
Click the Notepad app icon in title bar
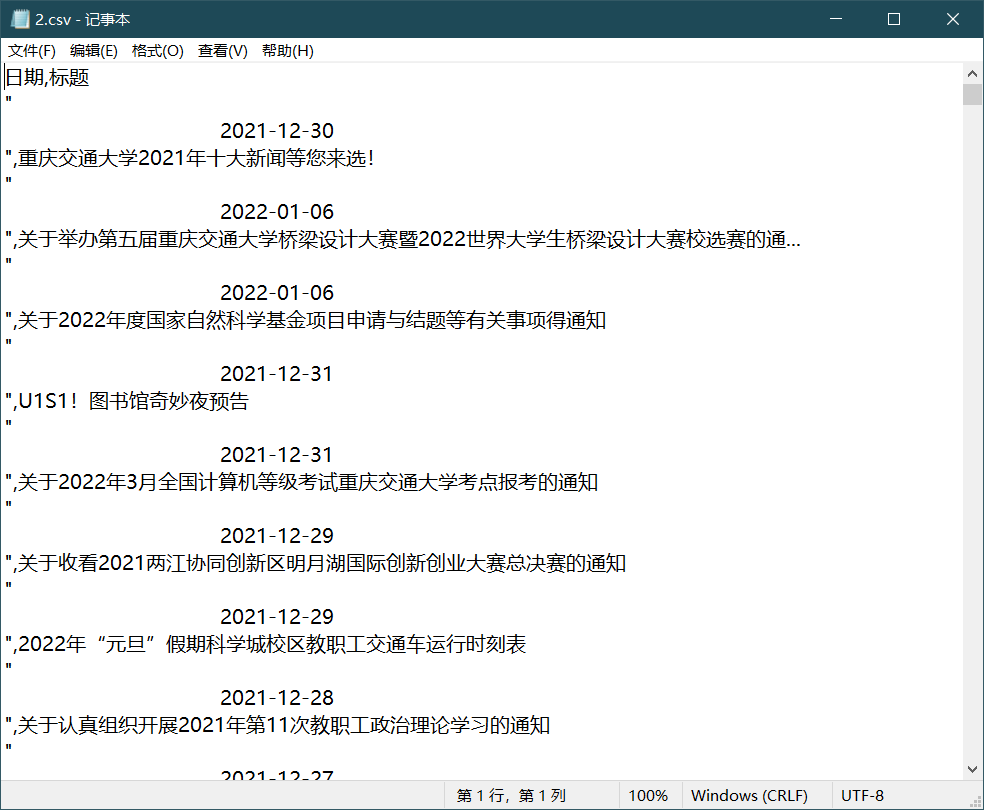pos(20,19)
